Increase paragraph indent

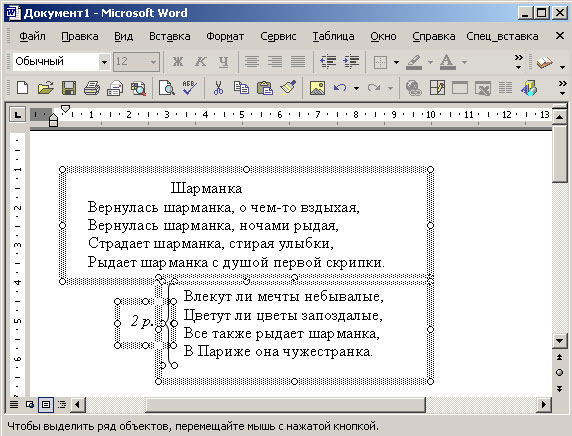351,62
